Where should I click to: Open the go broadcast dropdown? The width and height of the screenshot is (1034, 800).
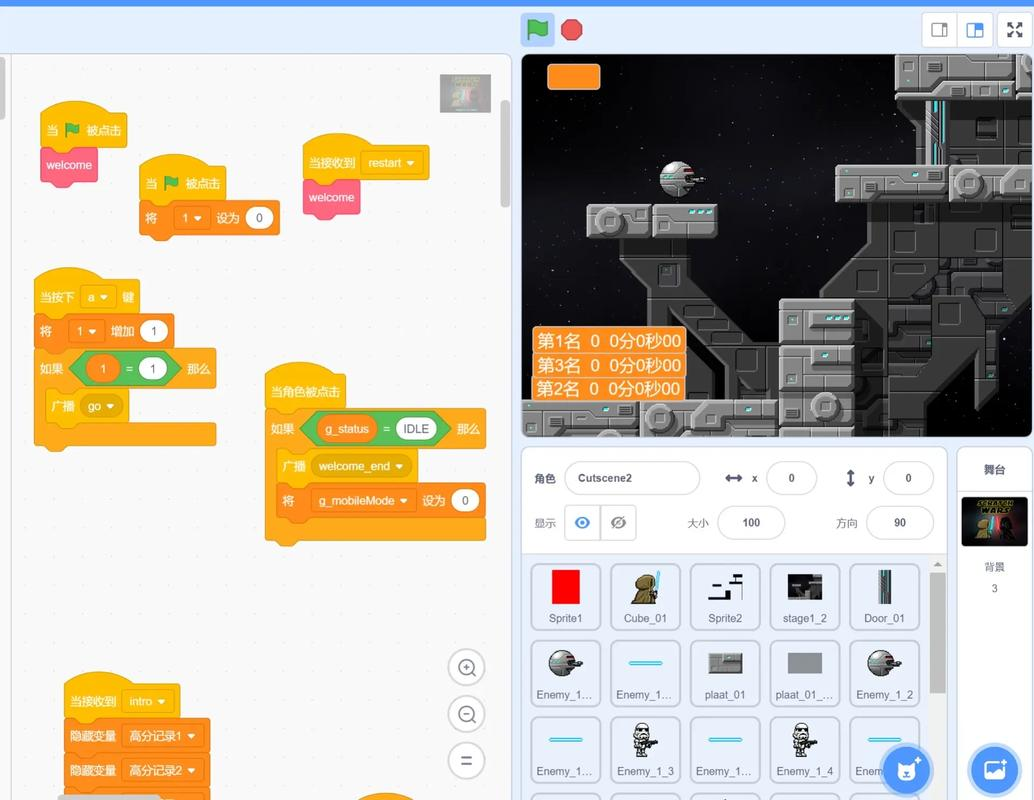tap(101, 406)
